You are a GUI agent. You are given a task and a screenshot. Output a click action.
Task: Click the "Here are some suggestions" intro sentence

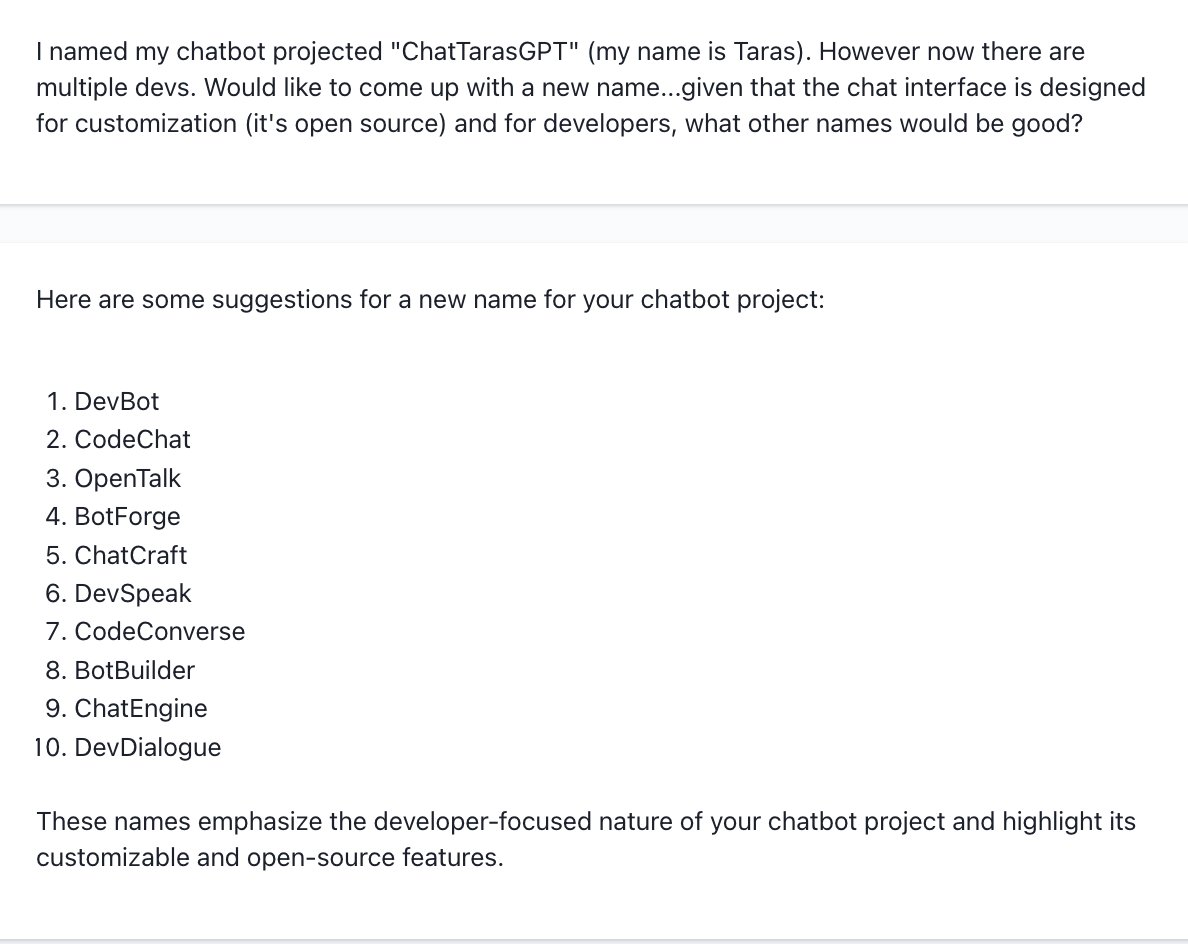coord(430,299)
